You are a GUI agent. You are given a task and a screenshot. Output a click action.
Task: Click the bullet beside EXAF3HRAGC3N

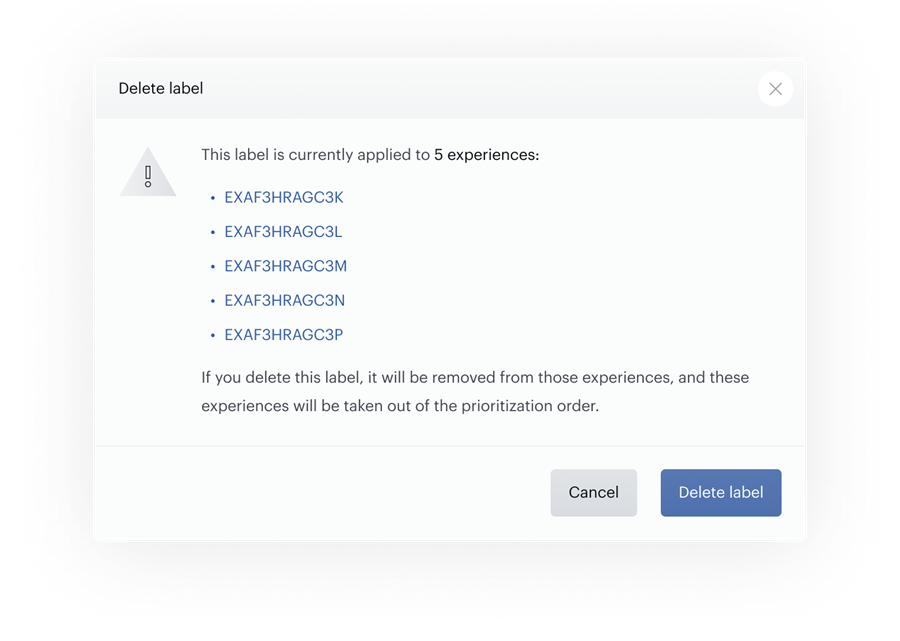(x=212, y=301)
